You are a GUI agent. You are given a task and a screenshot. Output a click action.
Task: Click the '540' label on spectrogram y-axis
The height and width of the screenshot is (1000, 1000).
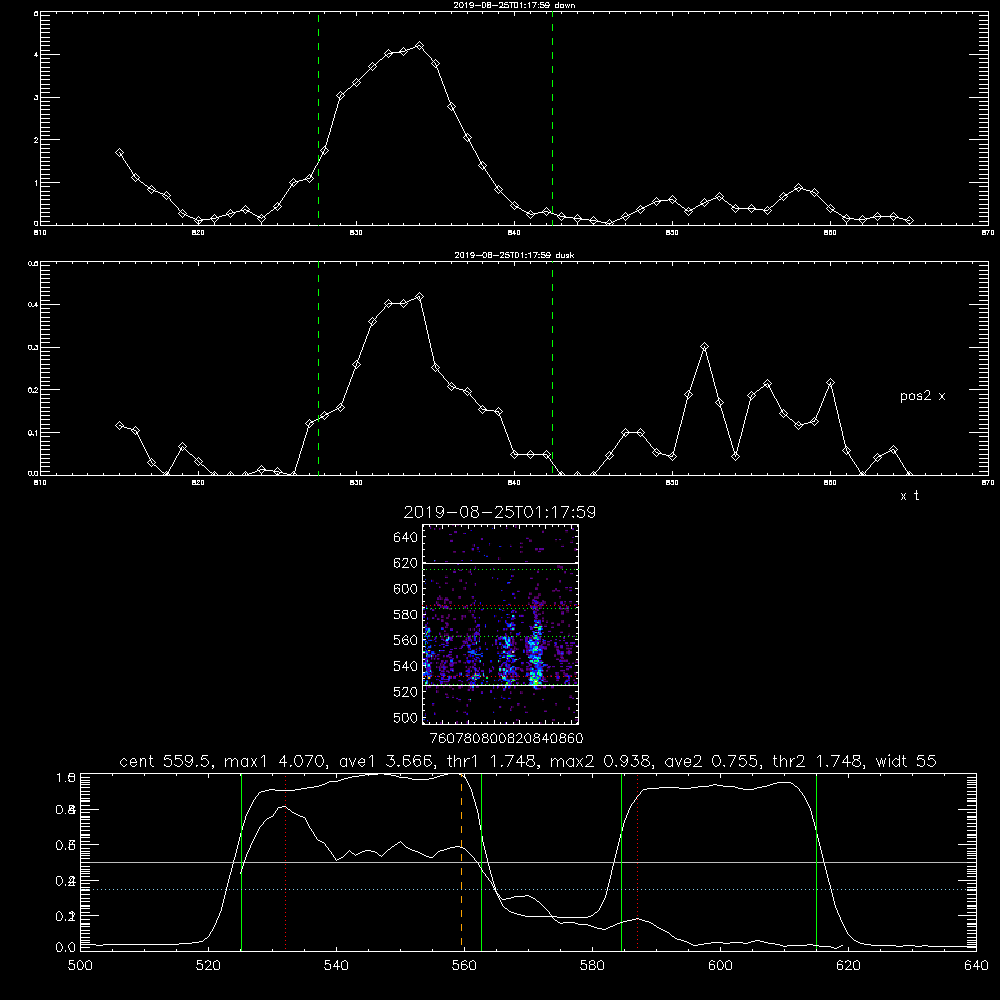tap(406, 666)
